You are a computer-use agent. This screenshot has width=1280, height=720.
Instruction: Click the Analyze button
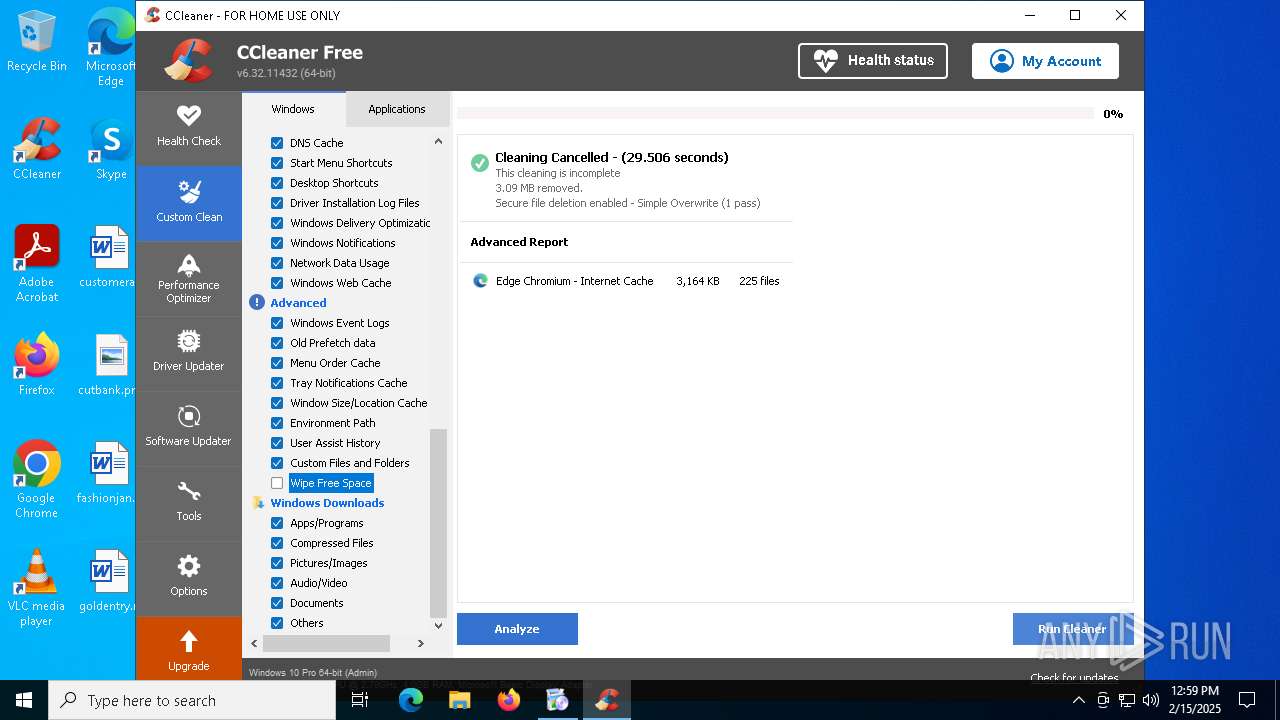click(517, 629)
